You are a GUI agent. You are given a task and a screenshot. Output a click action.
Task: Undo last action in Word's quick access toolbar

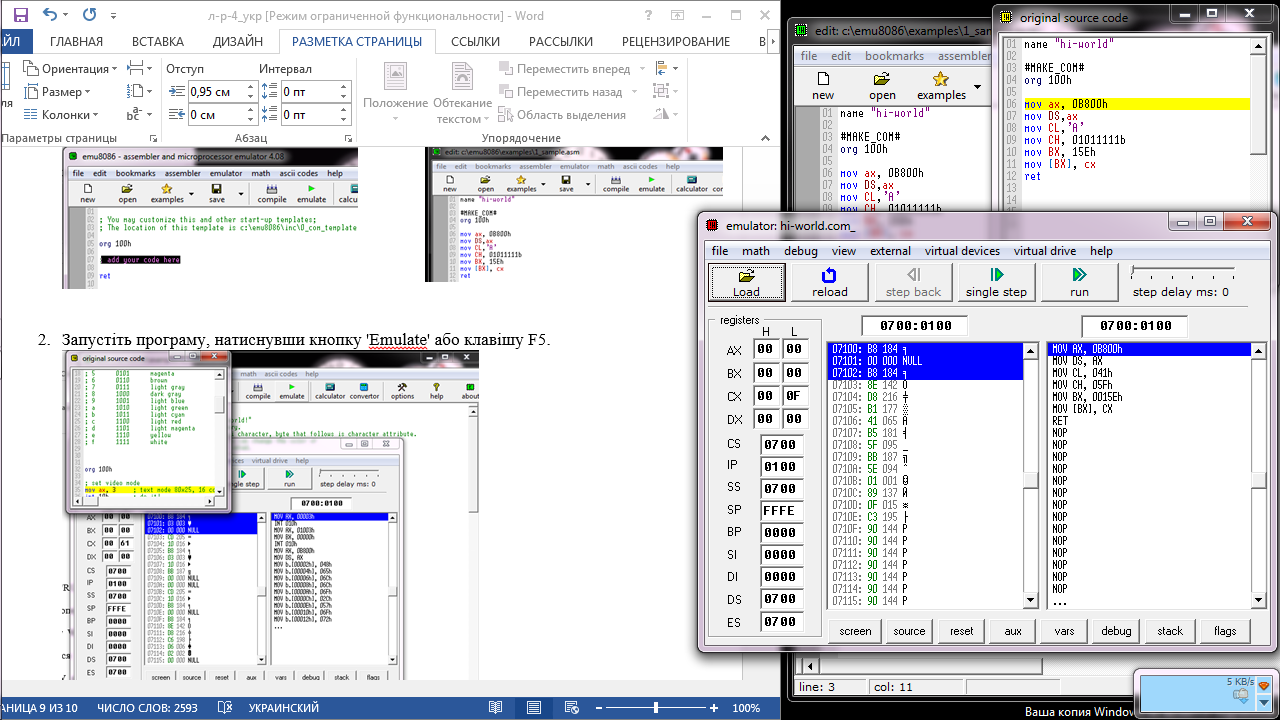point(51,15)
